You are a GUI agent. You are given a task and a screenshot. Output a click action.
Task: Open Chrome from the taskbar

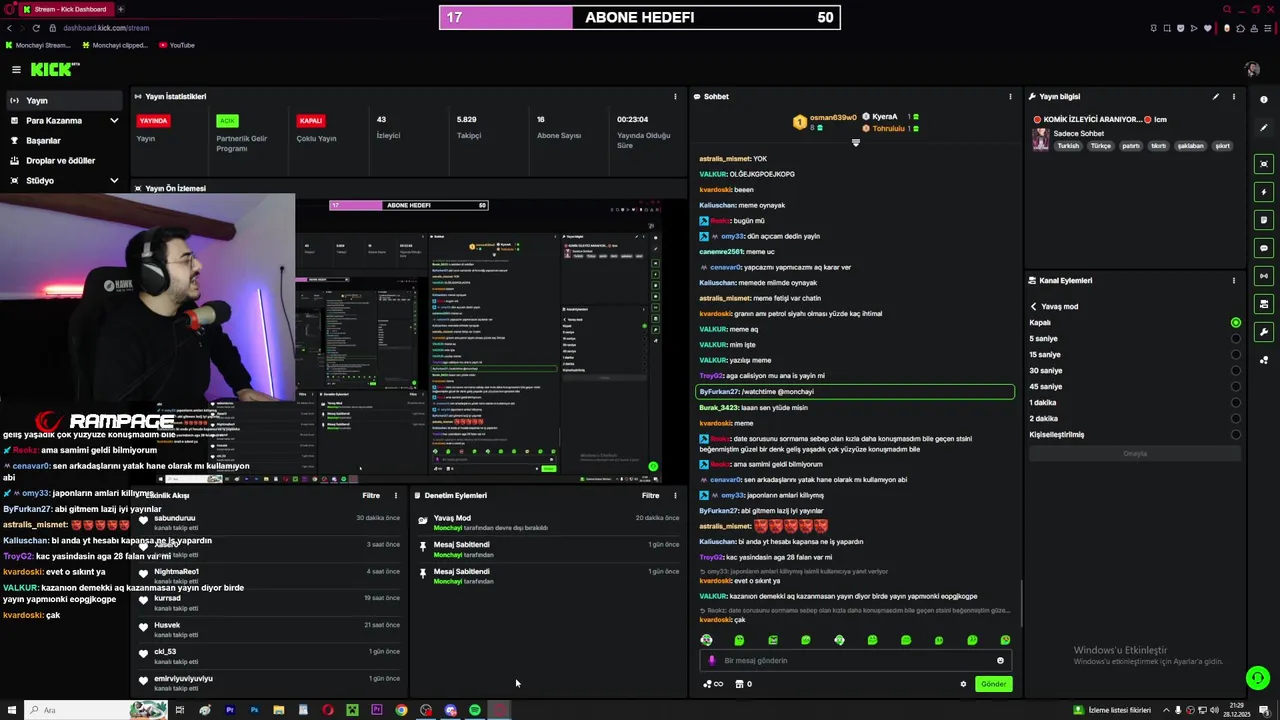401,710
